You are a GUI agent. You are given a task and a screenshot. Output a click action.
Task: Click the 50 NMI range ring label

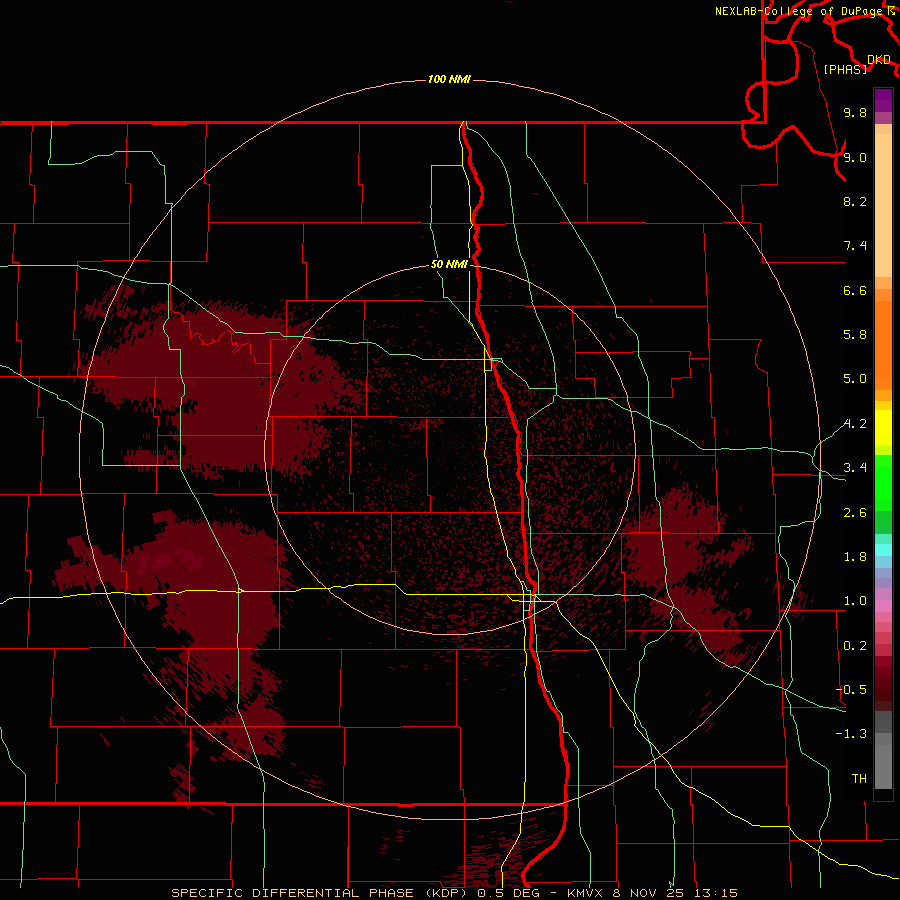click(449, 264)
